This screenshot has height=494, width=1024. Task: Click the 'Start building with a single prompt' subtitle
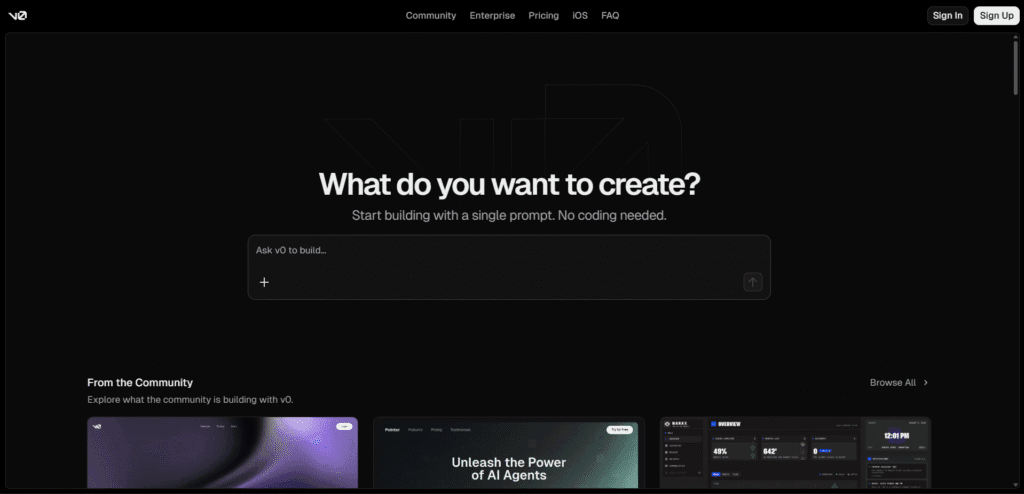tap(509, 215)
